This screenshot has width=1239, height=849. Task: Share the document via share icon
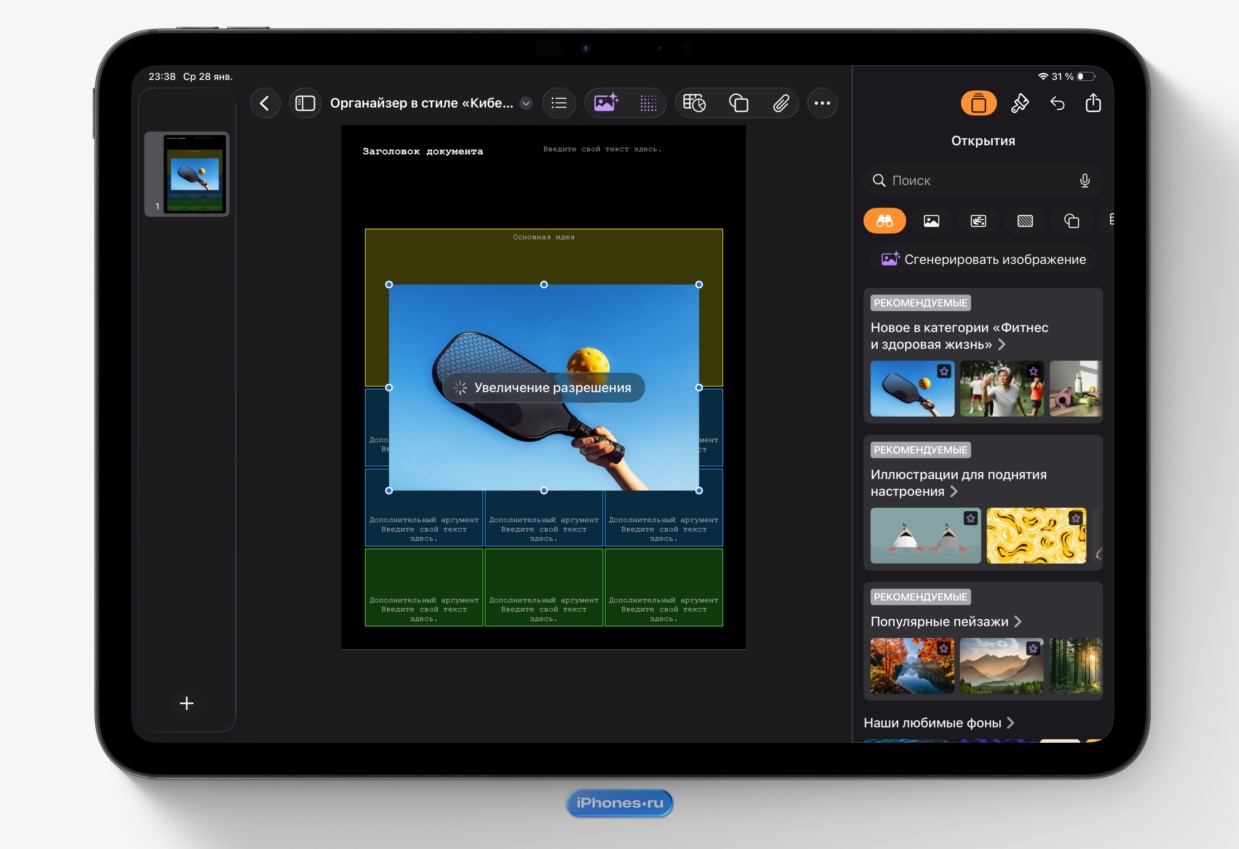(1093, 103)
